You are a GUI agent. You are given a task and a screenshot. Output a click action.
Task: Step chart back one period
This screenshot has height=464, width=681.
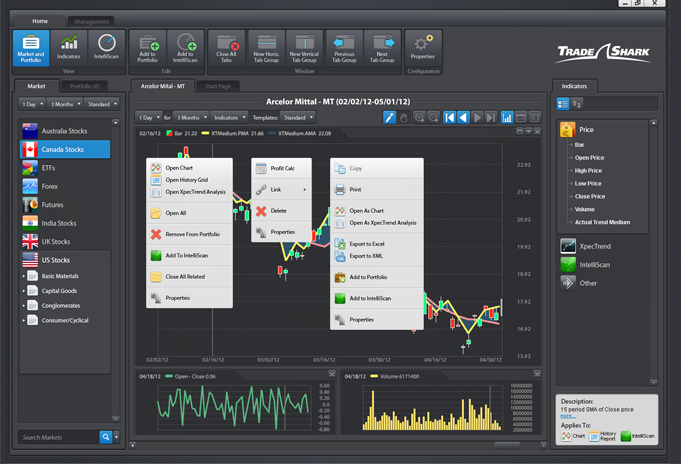point(463,117)
